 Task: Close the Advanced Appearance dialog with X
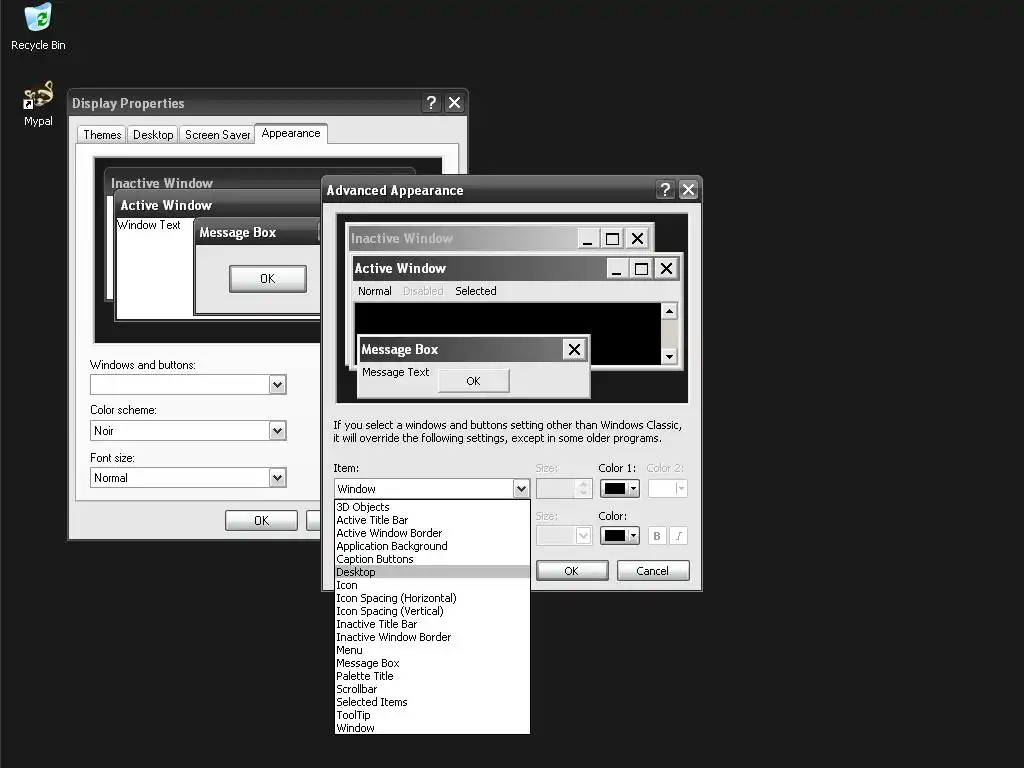tap(688, 189)
